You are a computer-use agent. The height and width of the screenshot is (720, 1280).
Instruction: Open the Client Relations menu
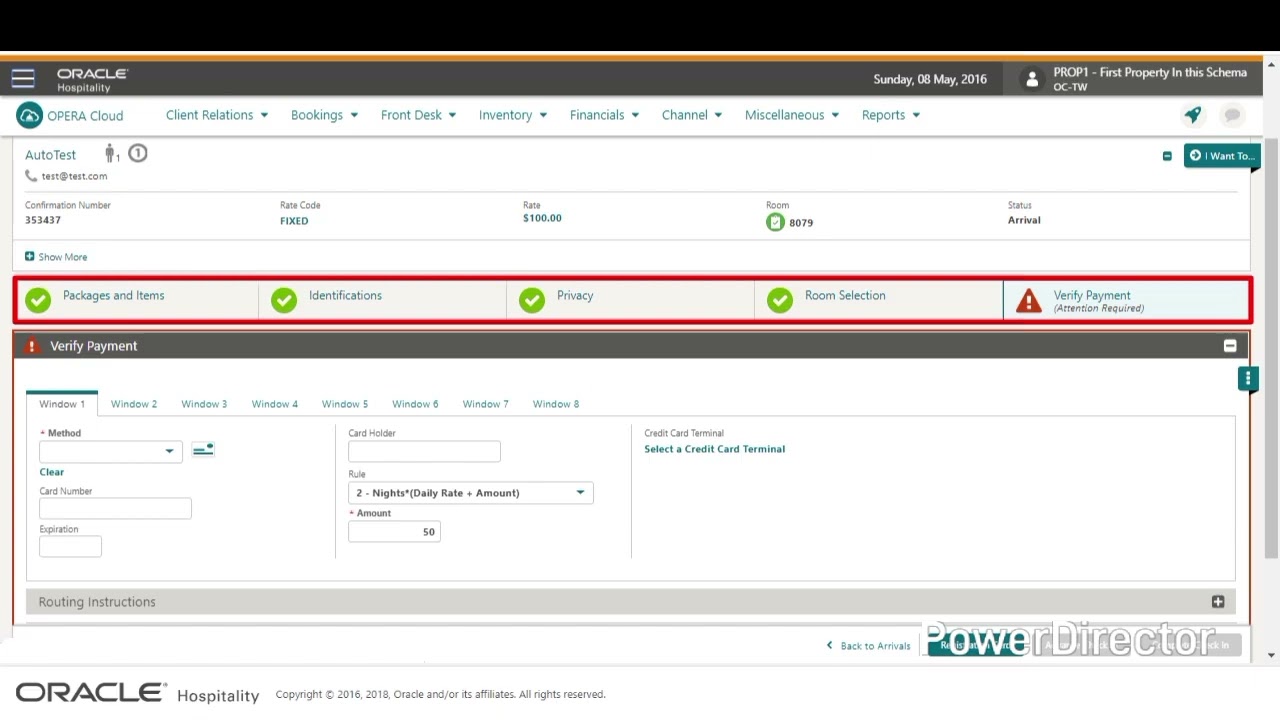(217, 115)
